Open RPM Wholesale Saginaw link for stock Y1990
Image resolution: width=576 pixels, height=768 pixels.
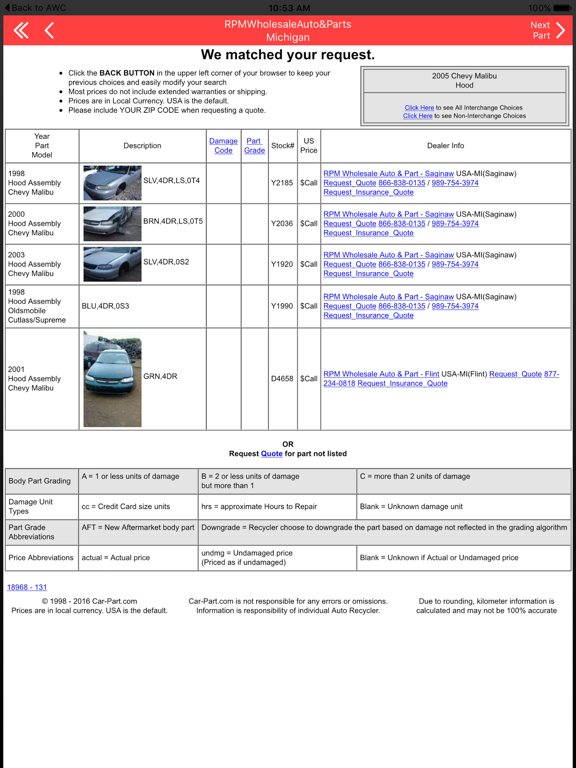pos(388,297)
